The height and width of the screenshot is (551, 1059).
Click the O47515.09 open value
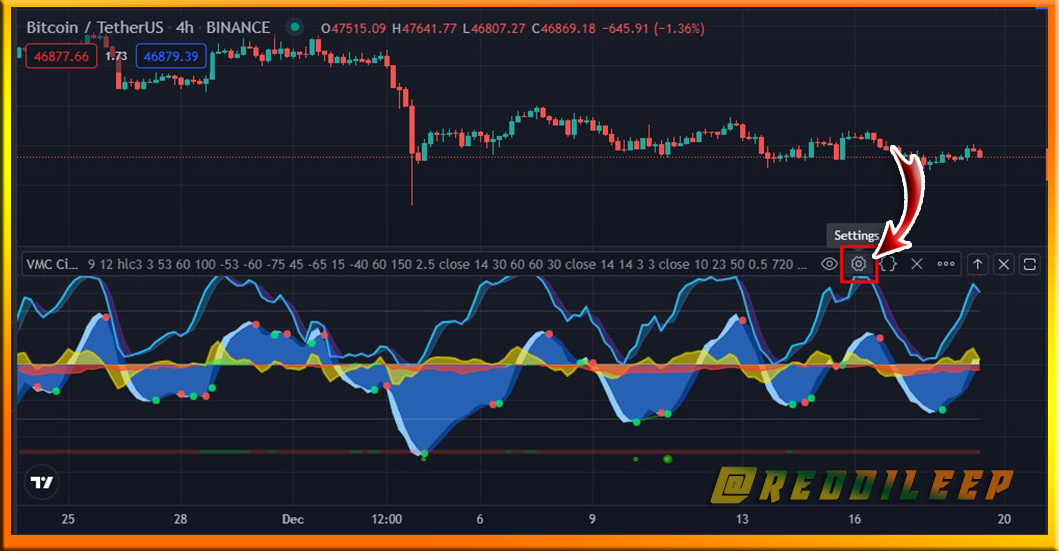point(353,28)
